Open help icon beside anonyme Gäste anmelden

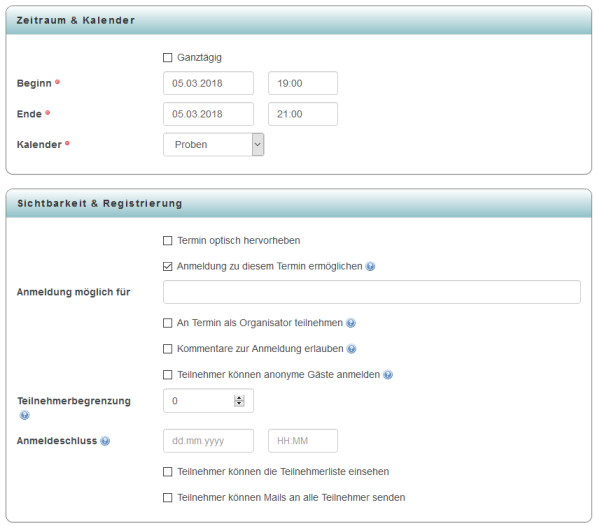[x=388, y=375]
